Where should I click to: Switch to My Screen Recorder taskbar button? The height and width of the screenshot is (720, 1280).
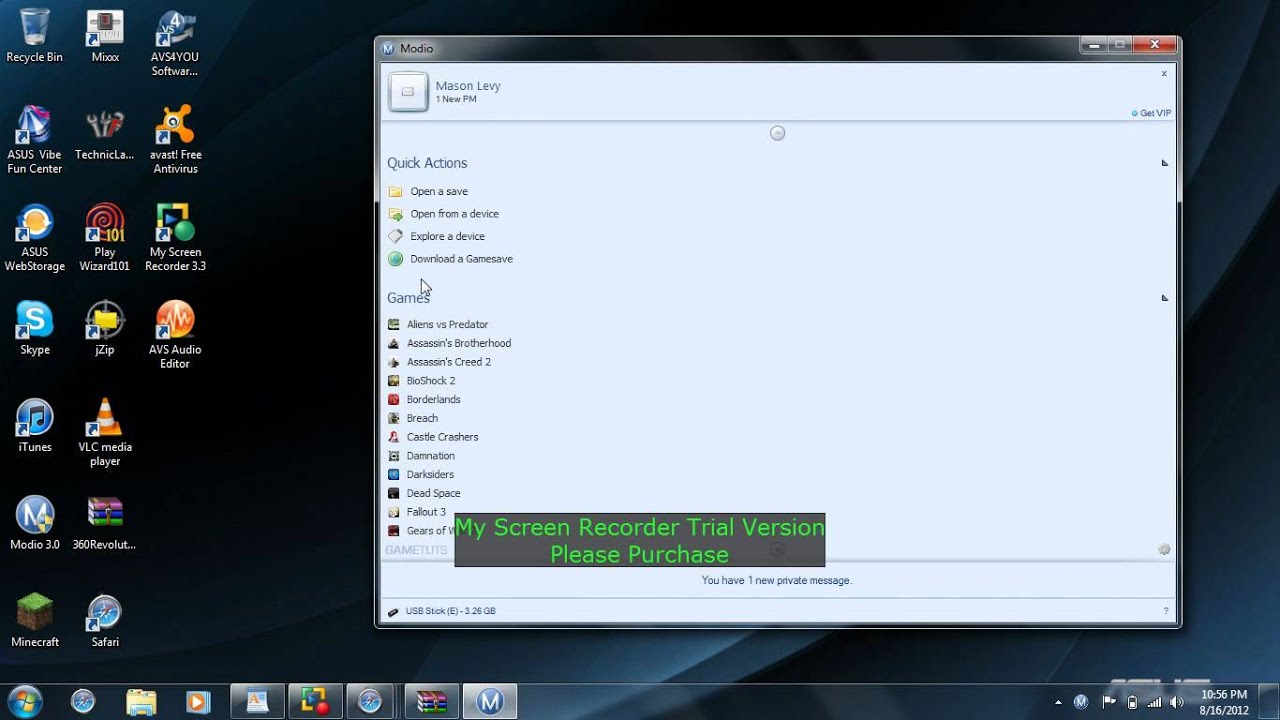point(315,702)
